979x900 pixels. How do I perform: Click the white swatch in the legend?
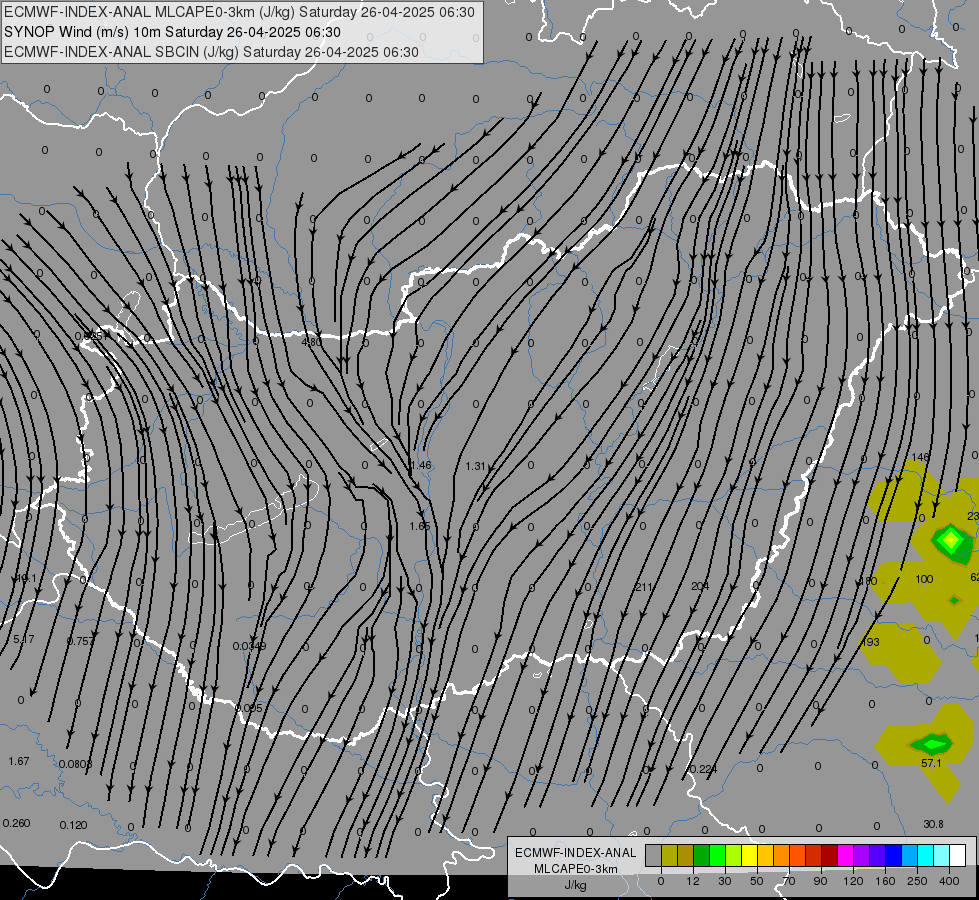[x=957, y=856]
